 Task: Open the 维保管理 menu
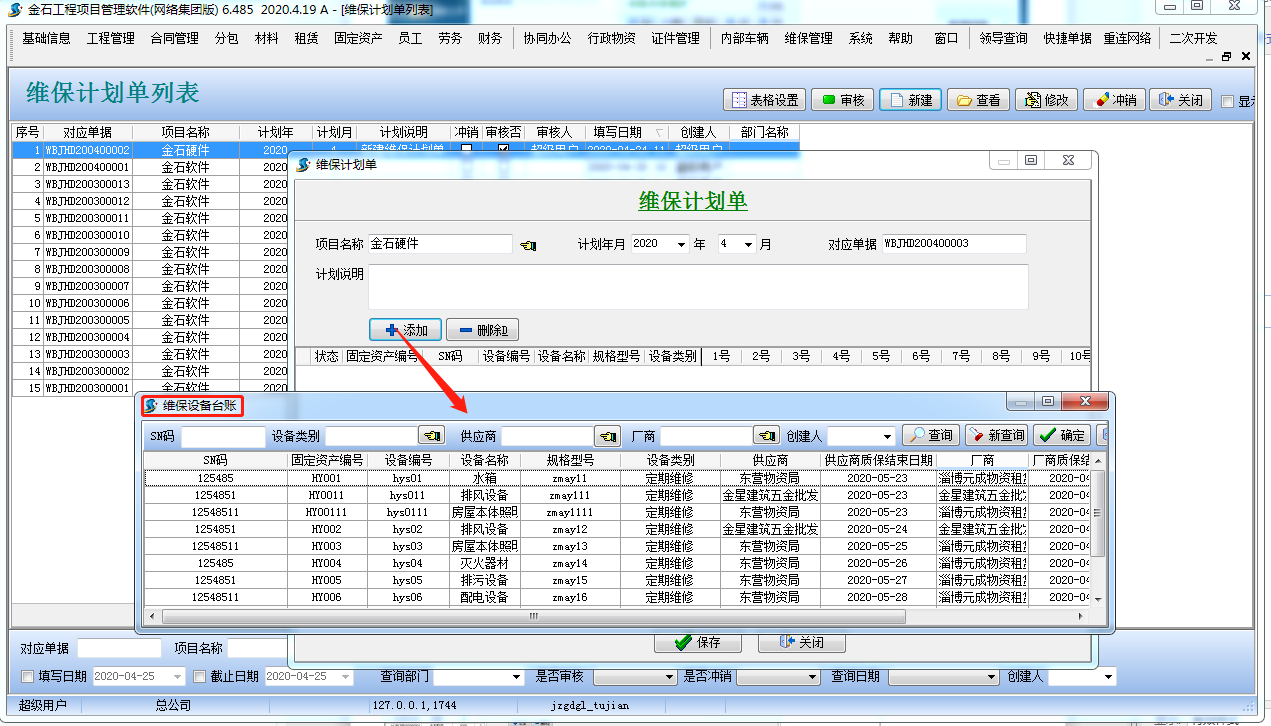808,39
